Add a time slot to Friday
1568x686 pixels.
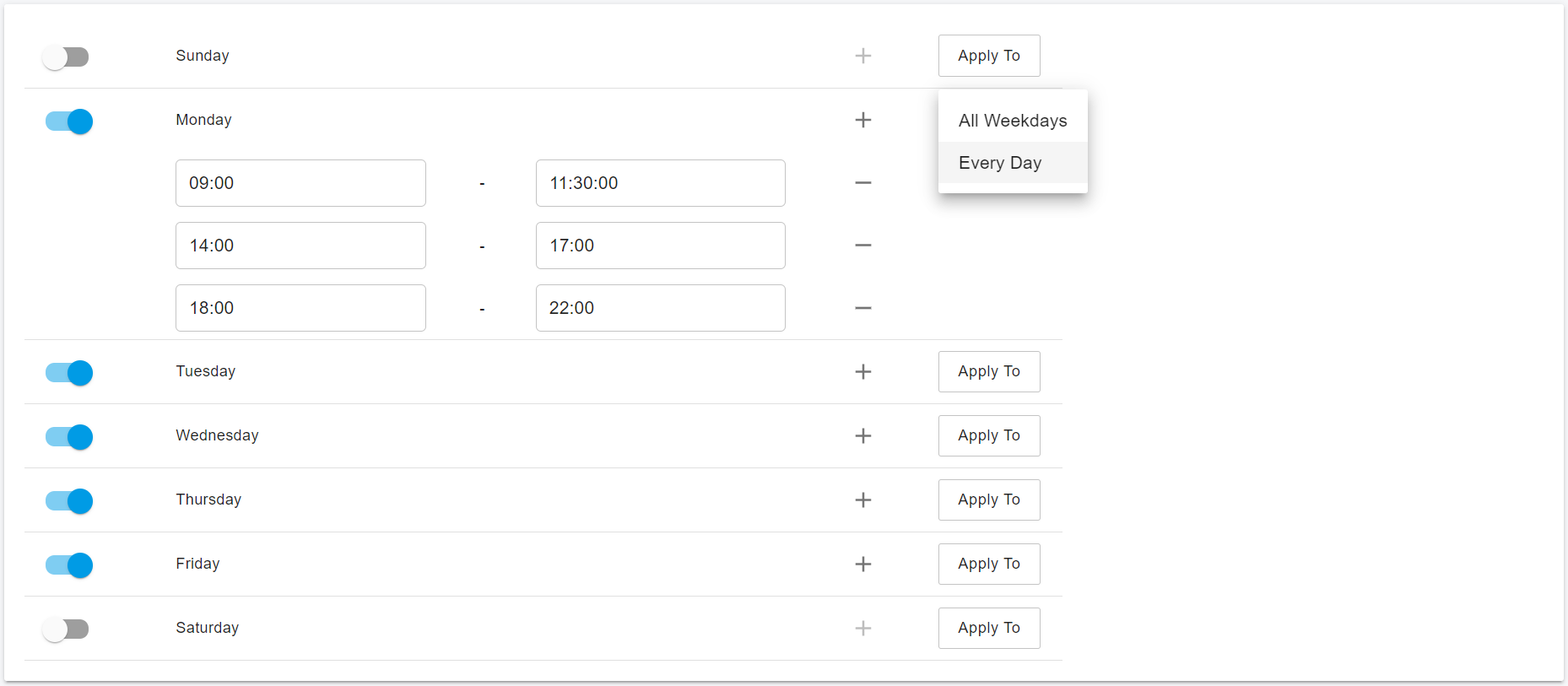tap(862, 564)
